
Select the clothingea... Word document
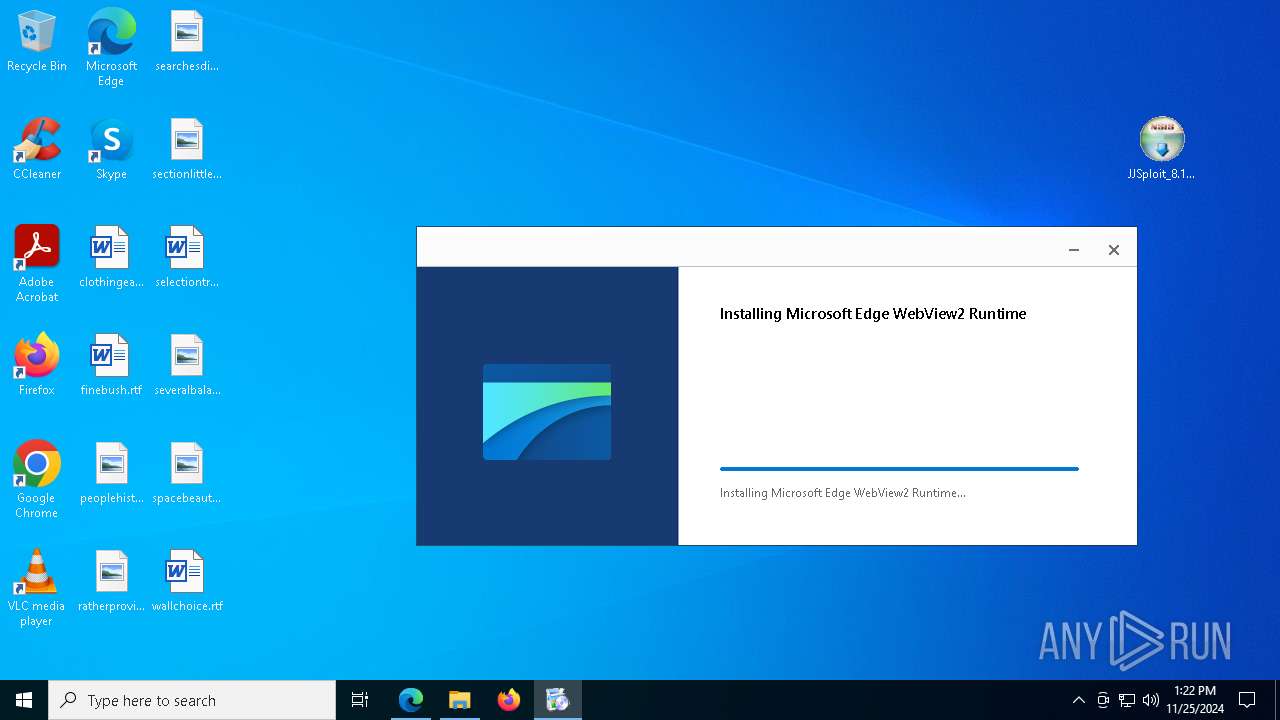(x=111, y=258)
